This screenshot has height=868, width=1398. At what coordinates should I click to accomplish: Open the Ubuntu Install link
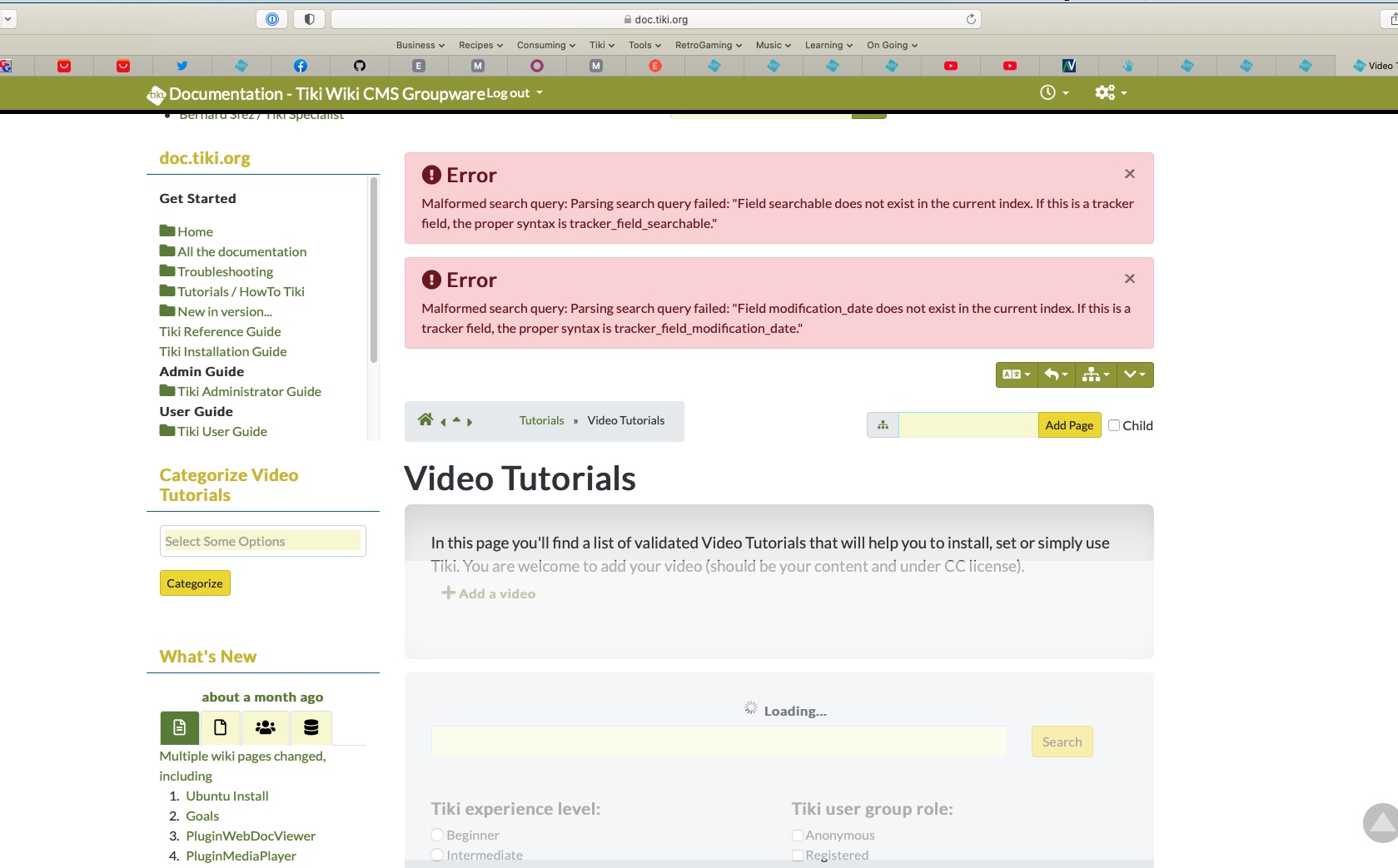tap(227, 796)
